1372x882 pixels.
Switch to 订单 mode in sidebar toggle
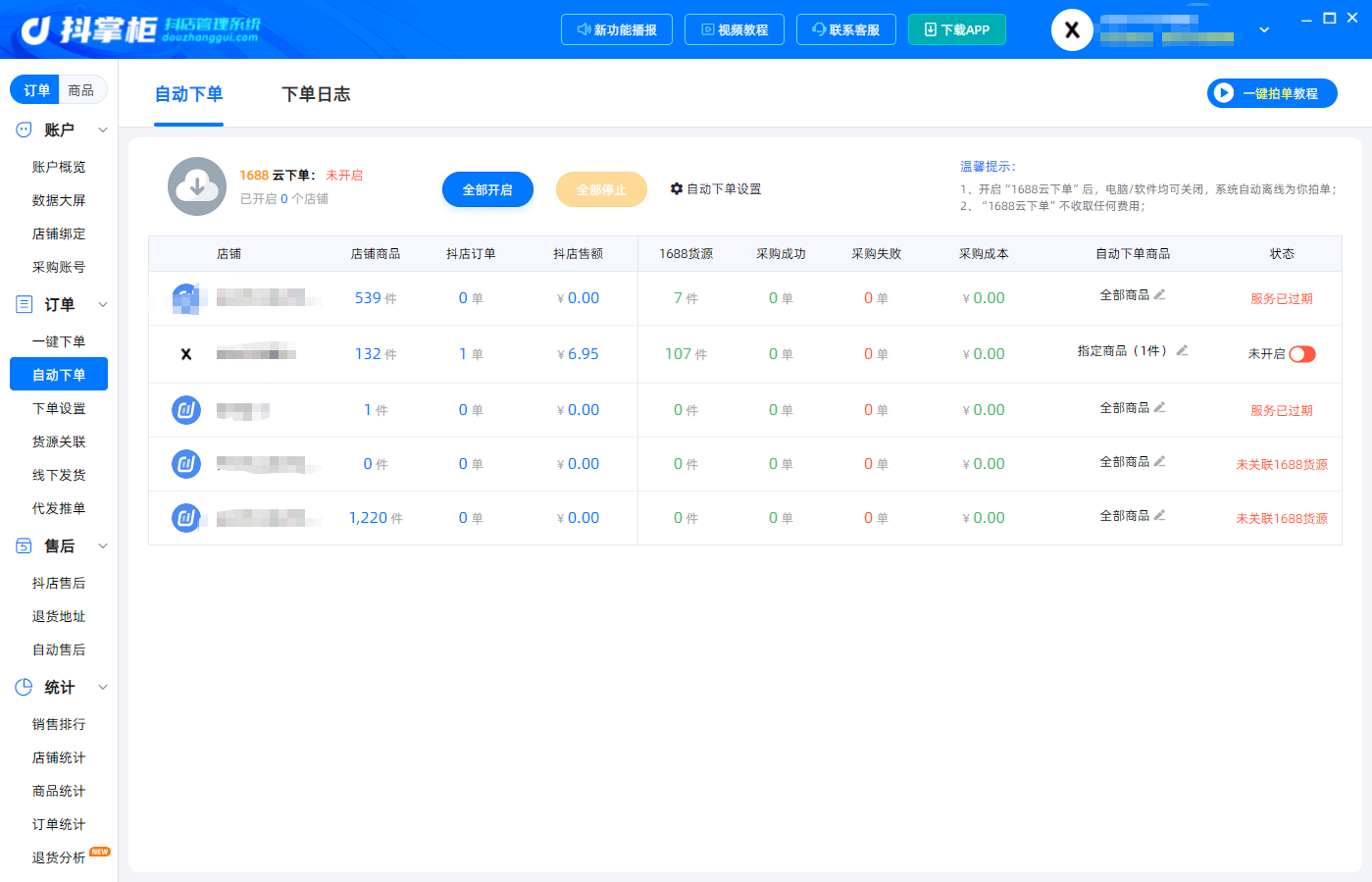pos(36,90)
